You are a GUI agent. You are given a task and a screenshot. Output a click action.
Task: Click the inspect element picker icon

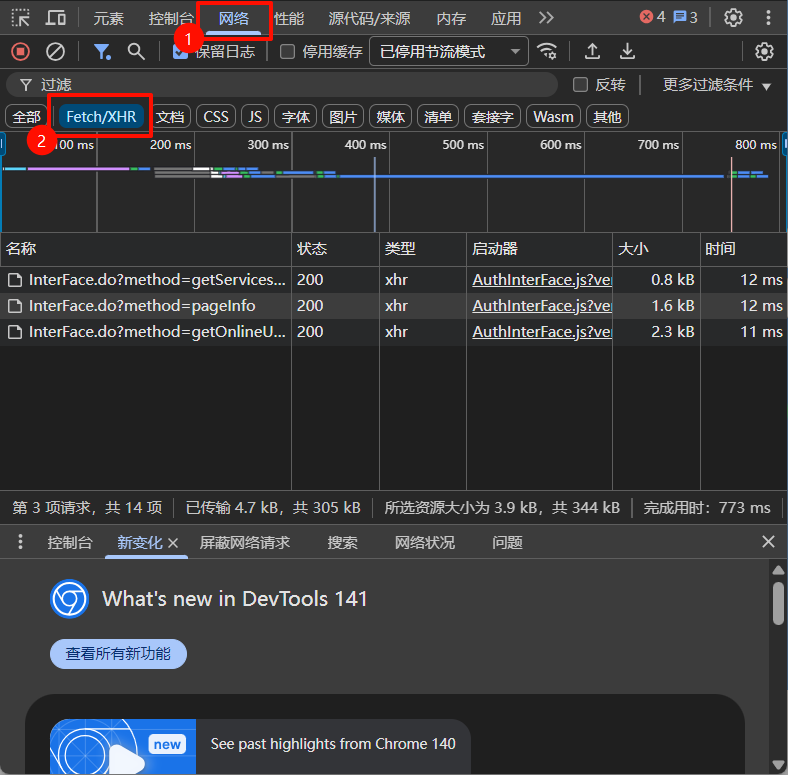tap(21, 18)
